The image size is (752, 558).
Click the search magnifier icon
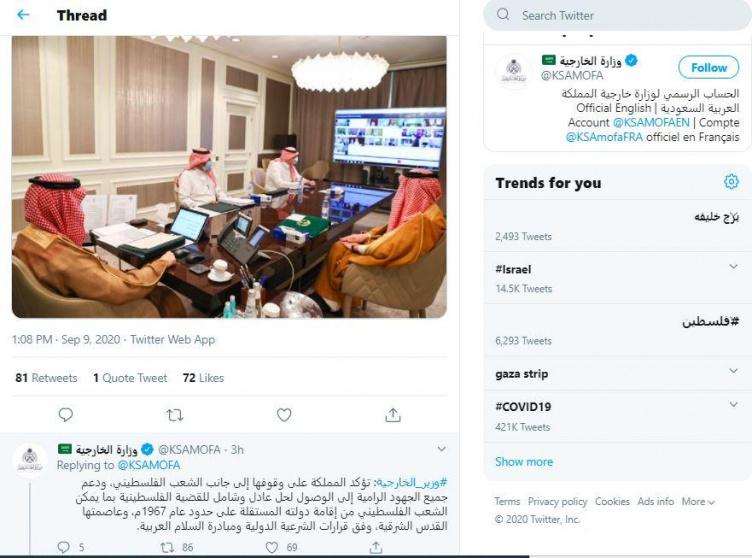503,14
